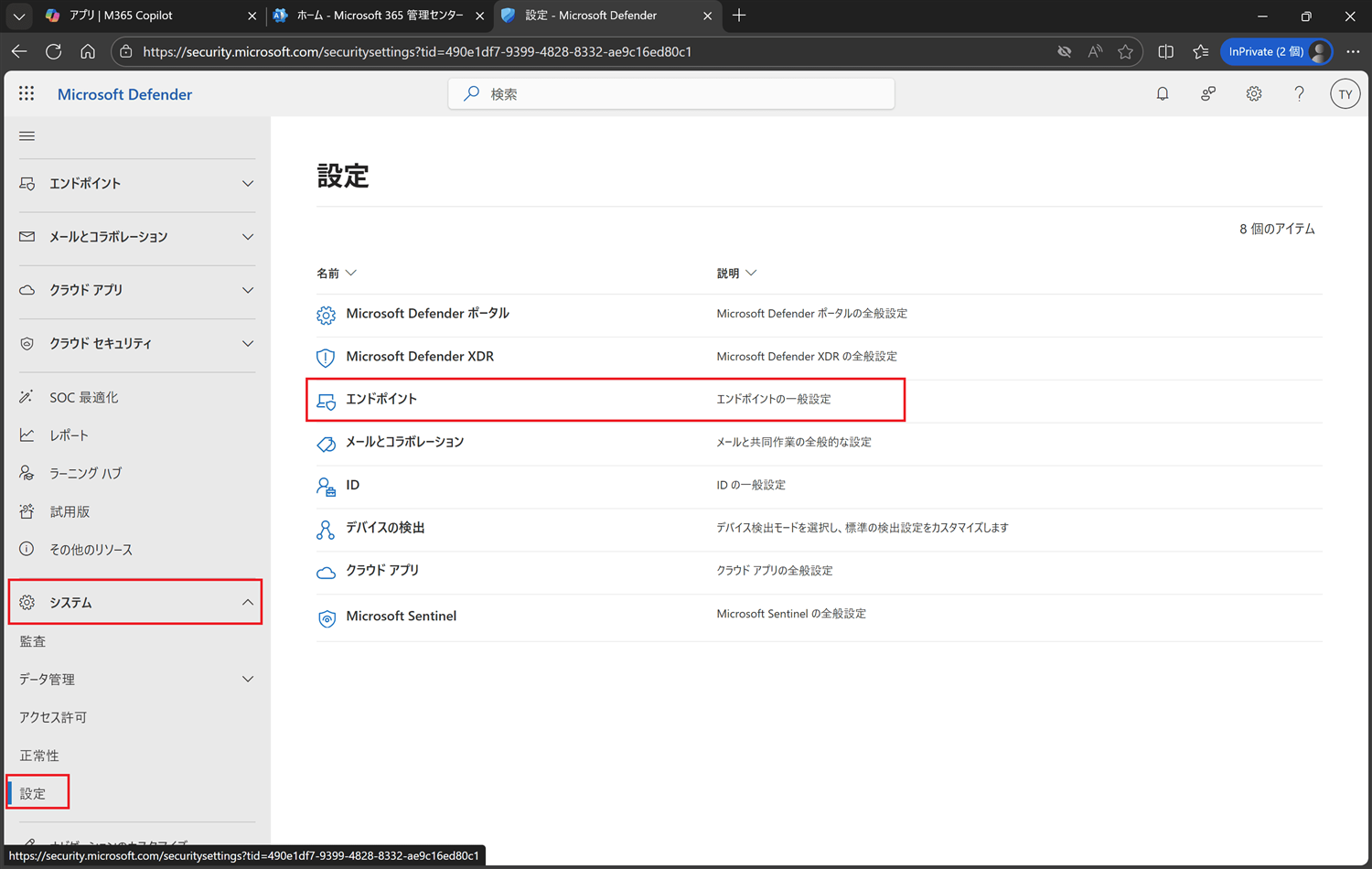Click the help question mark icon
The height and width of the screenshot is (869, 1372).
pyautogui.click(x=1299, y=93)
